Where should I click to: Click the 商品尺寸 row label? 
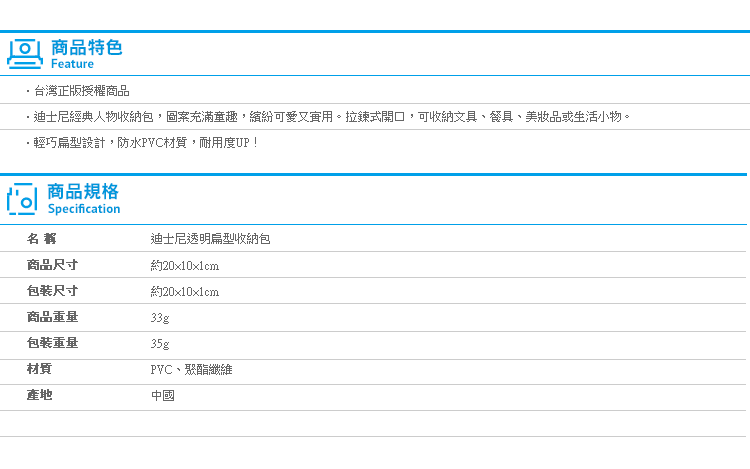point(53,265)
